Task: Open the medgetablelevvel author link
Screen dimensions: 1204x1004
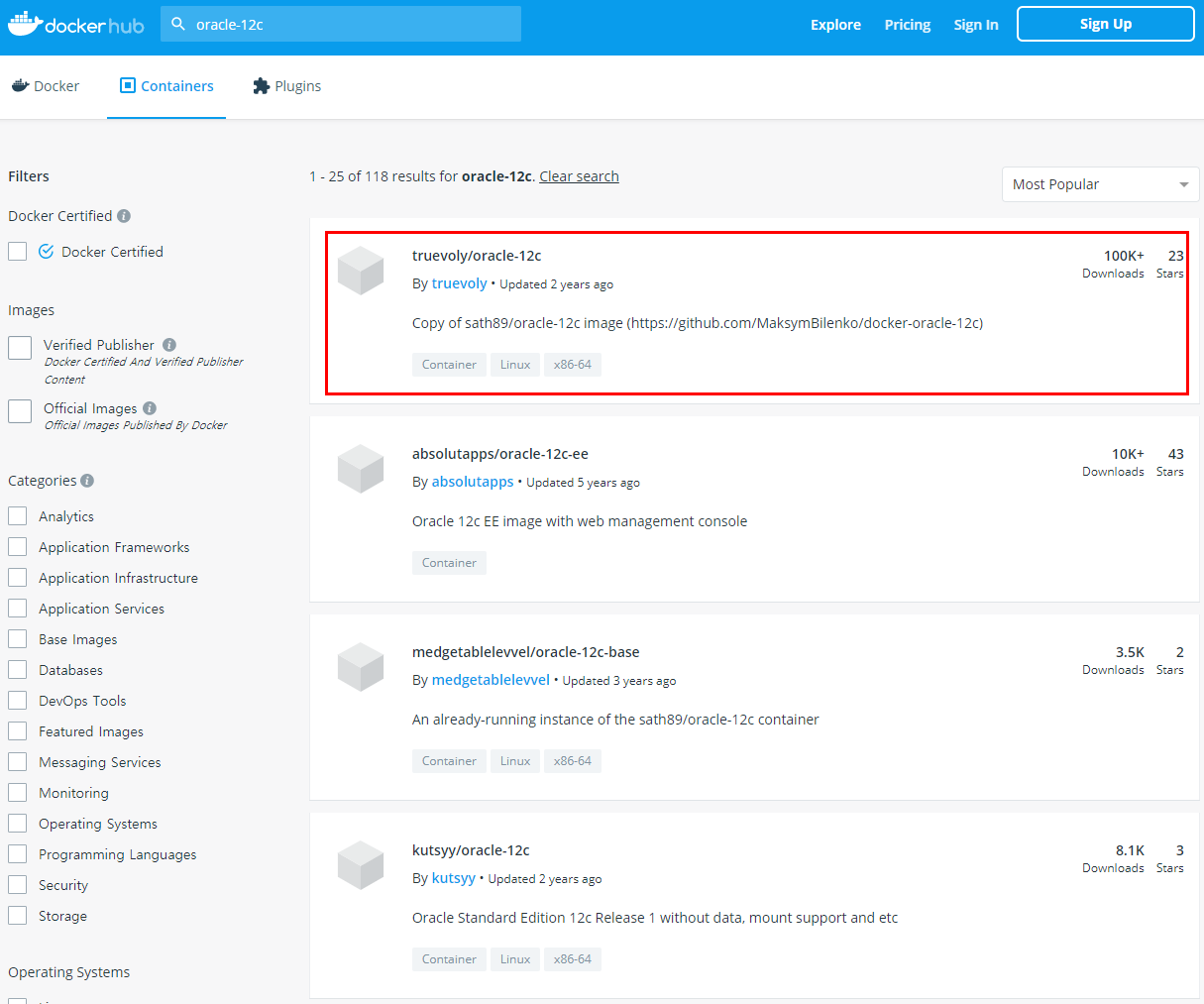Action: 491,680
